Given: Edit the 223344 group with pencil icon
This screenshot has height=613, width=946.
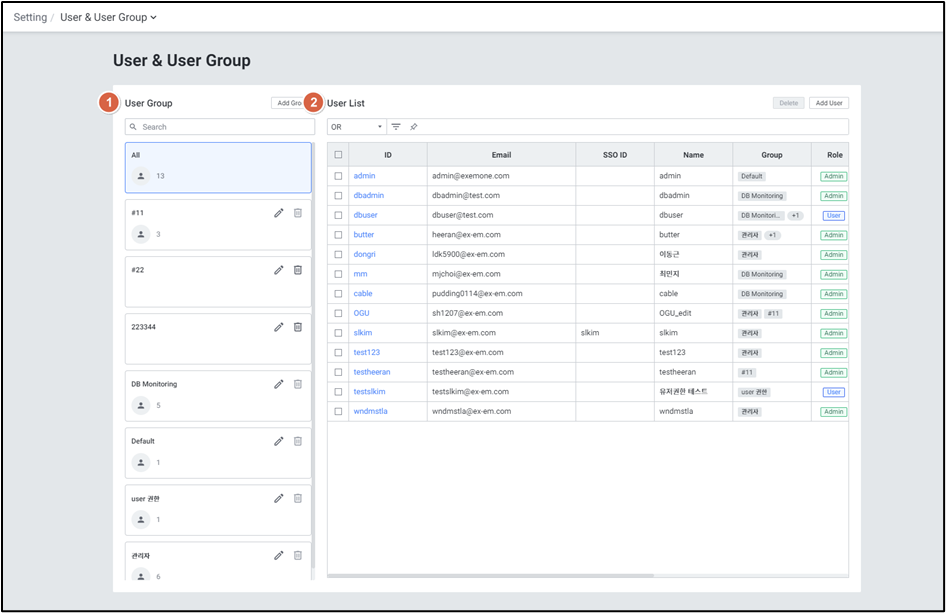Looking at the screenshot, I should click(x=279, y=327).
